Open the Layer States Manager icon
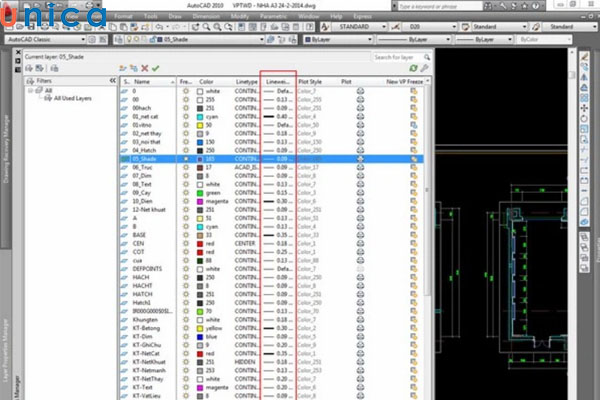600x400 pixels. [54, 69]
